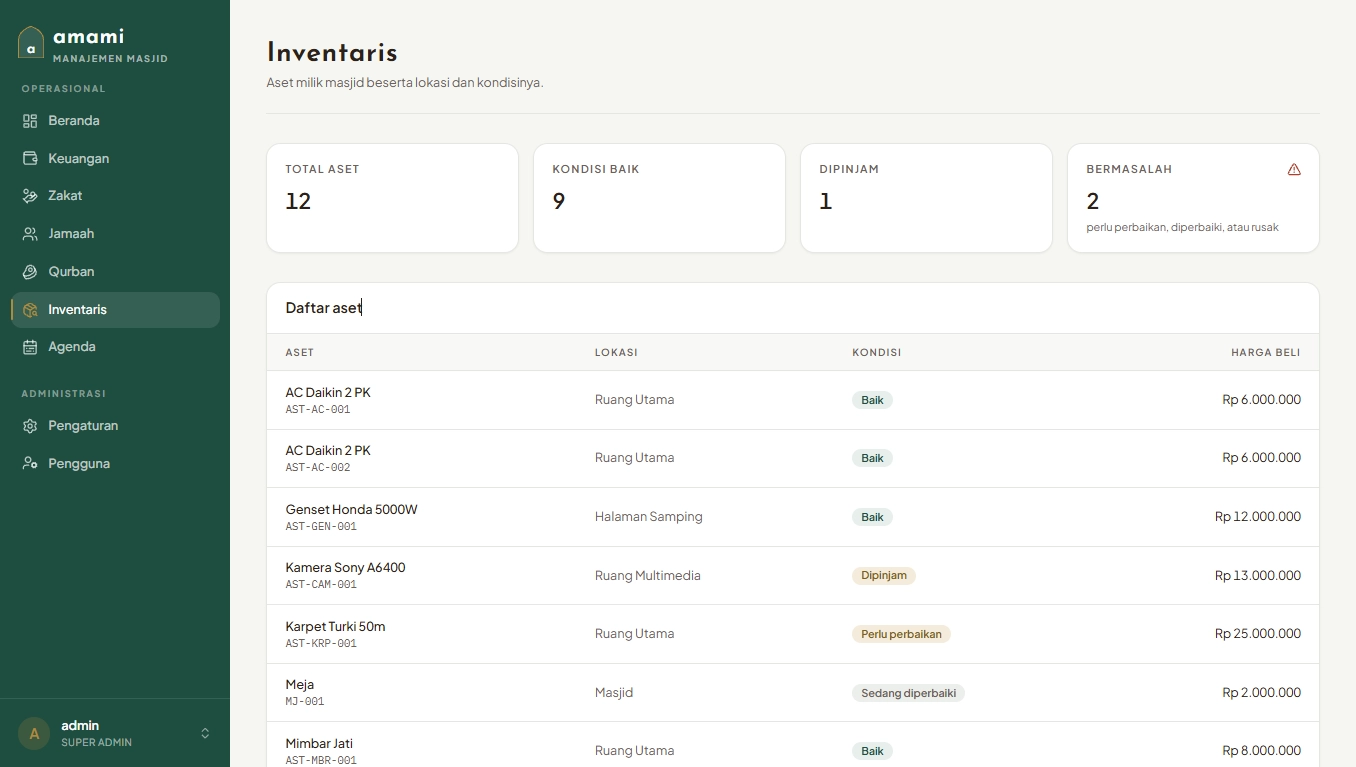
Task: Click the Dipinjam status badge
Action: (884, 575)
